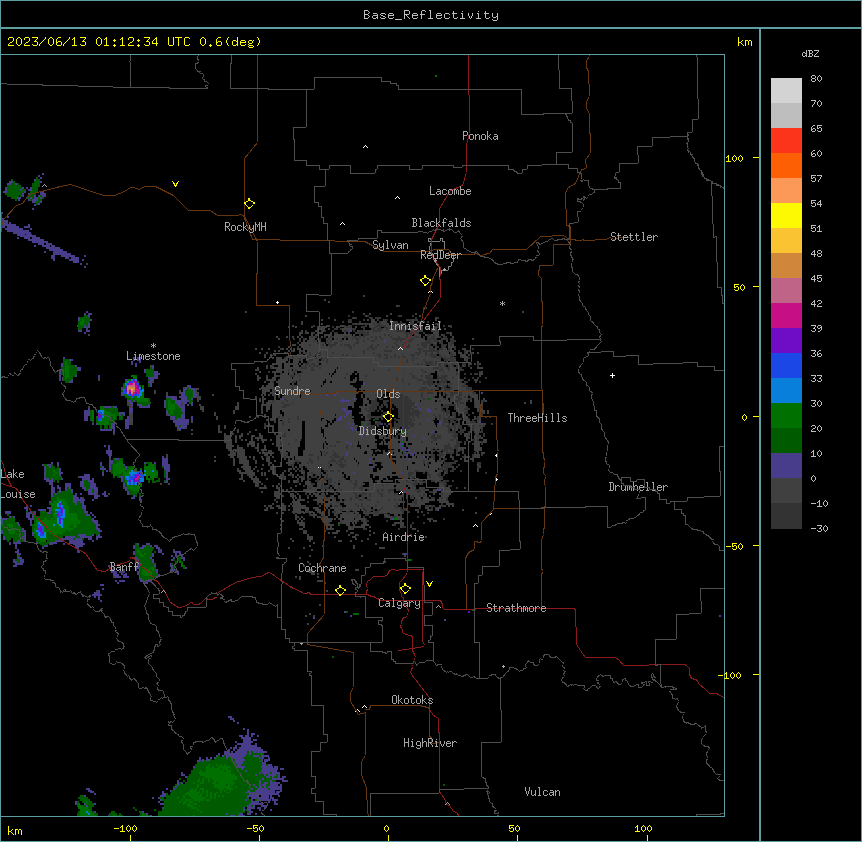Click the km unit label at the bottom-left corner
Viewport: 862px width, 842px height.
point(14,830)
